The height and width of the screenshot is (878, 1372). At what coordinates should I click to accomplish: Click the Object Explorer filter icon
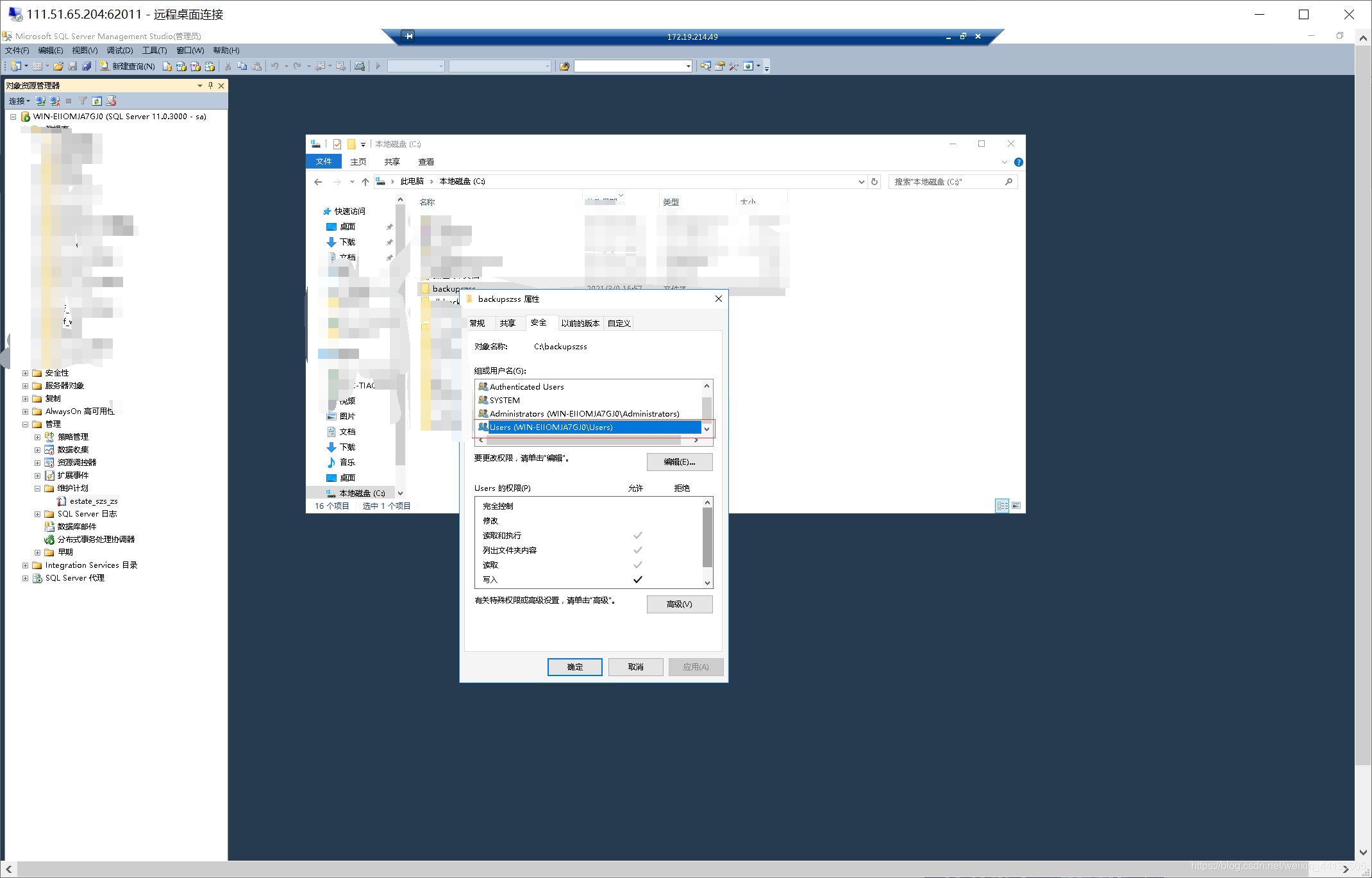point(83,101)
